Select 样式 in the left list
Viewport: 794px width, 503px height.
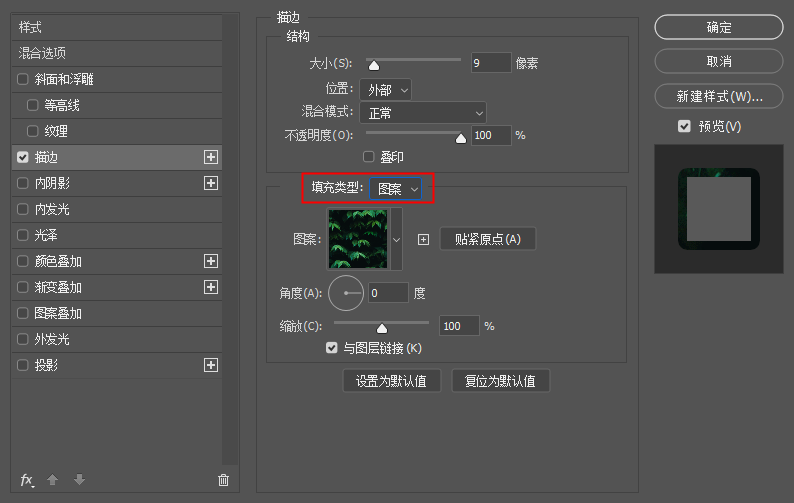[x=117, y=27]
